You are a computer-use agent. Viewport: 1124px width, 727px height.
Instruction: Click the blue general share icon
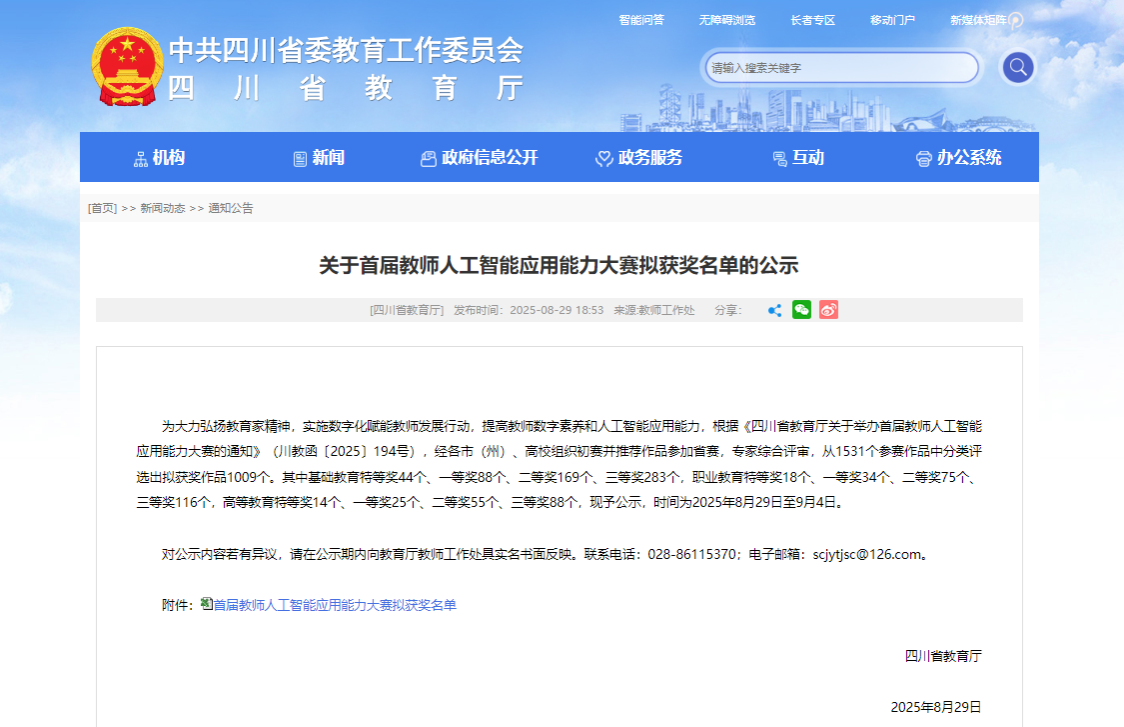(x=774, y=310)
